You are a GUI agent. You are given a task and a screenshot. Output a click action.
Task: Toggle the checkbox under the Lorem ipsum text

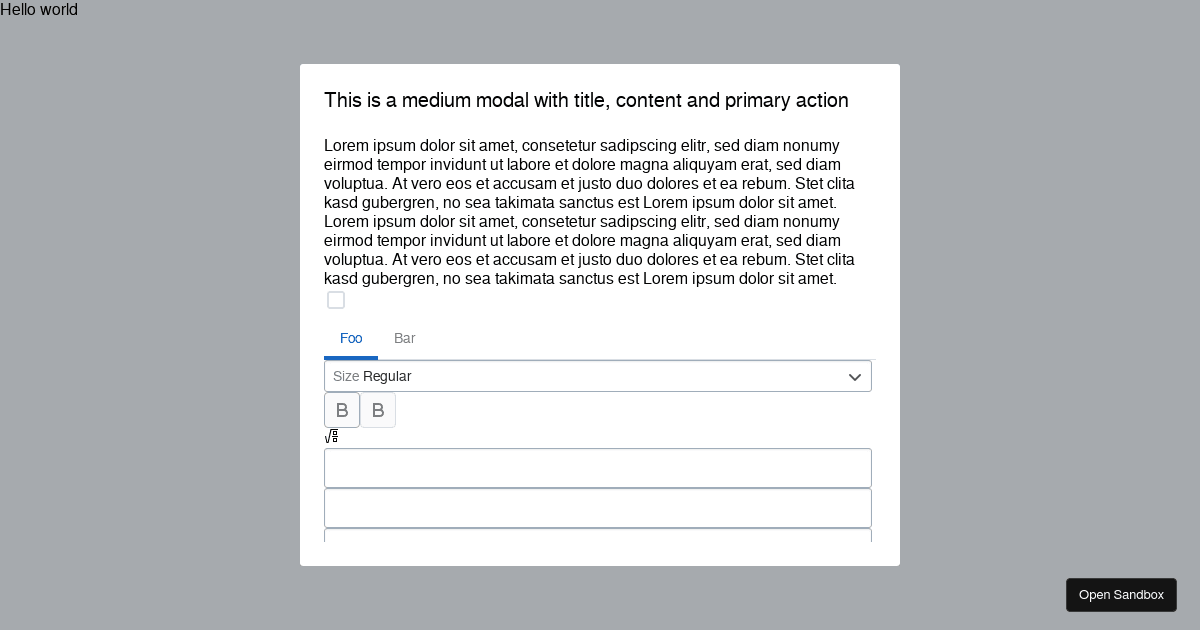click(336, 300)
